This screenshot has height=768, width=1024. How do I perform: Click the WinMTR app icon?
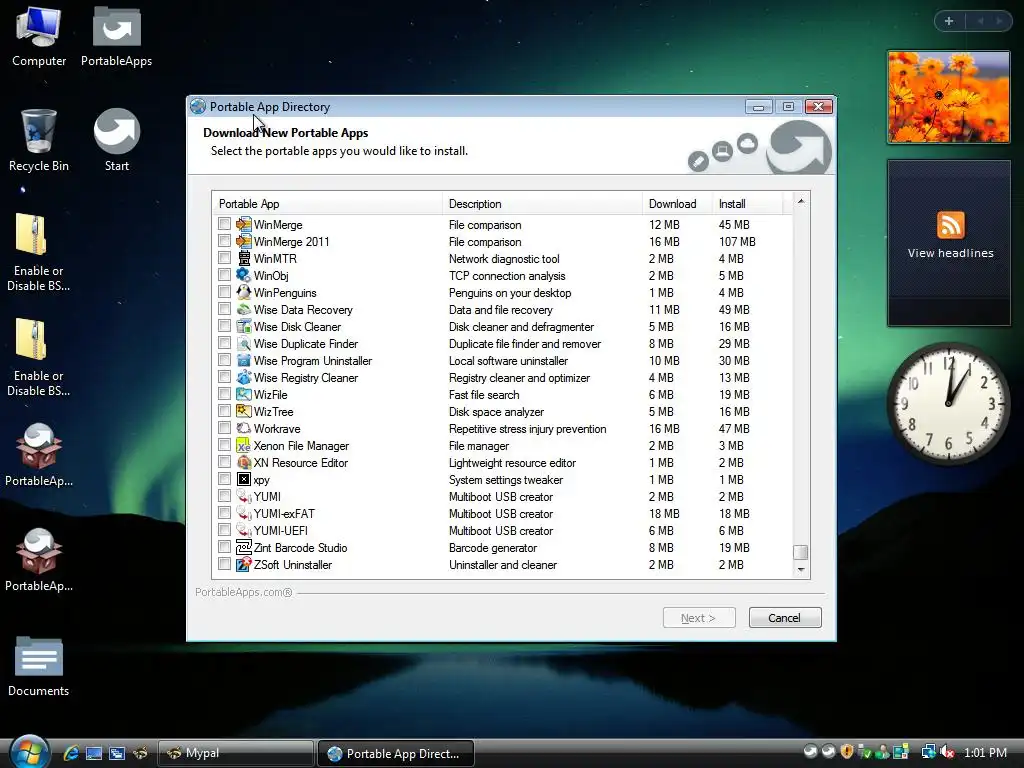click(244, 258)
